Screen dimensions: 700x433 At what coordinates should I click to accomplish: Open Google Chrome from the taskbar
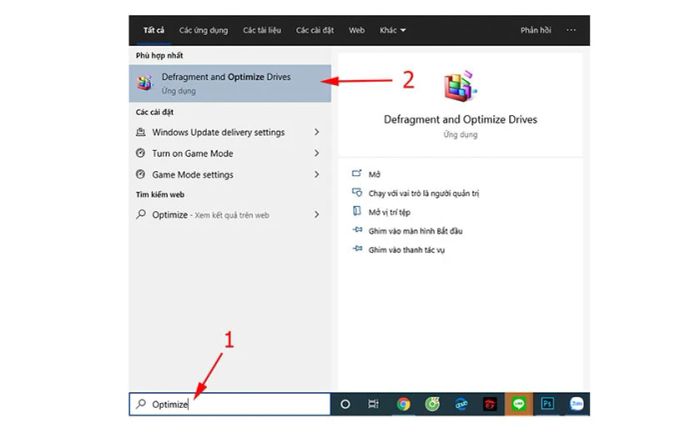pos(403,404)
